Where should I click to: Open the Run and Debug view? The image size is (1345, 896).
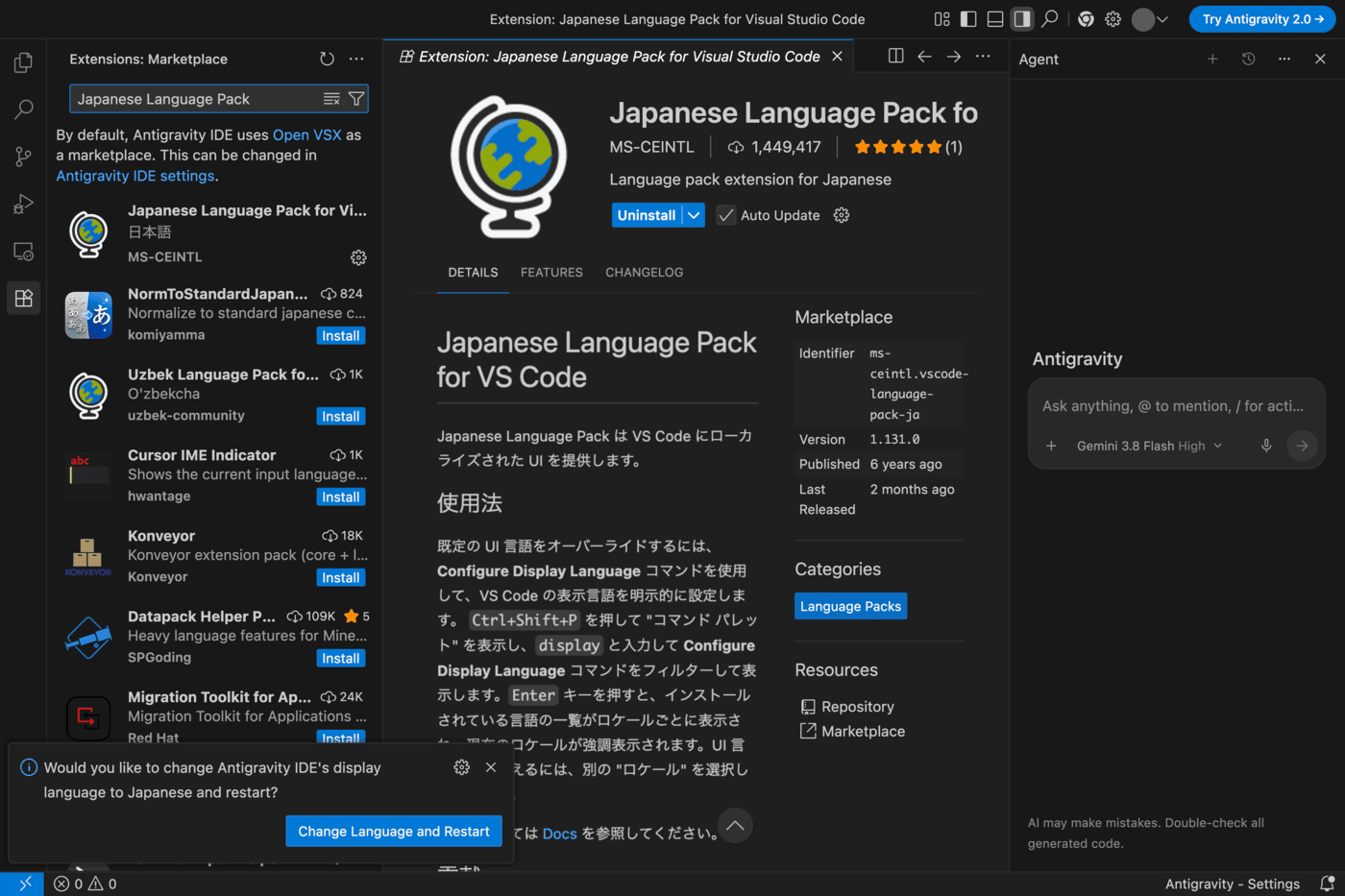click(x=23, y=204)
